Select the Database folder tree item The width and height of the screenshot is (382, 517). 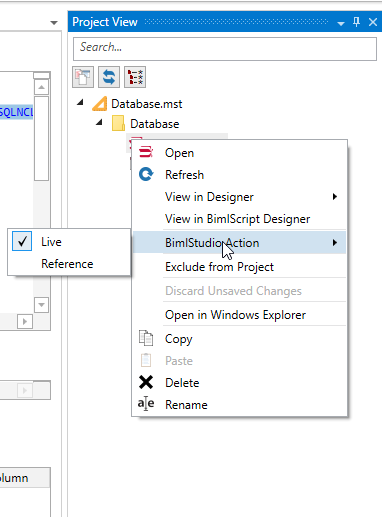point(155,124)
